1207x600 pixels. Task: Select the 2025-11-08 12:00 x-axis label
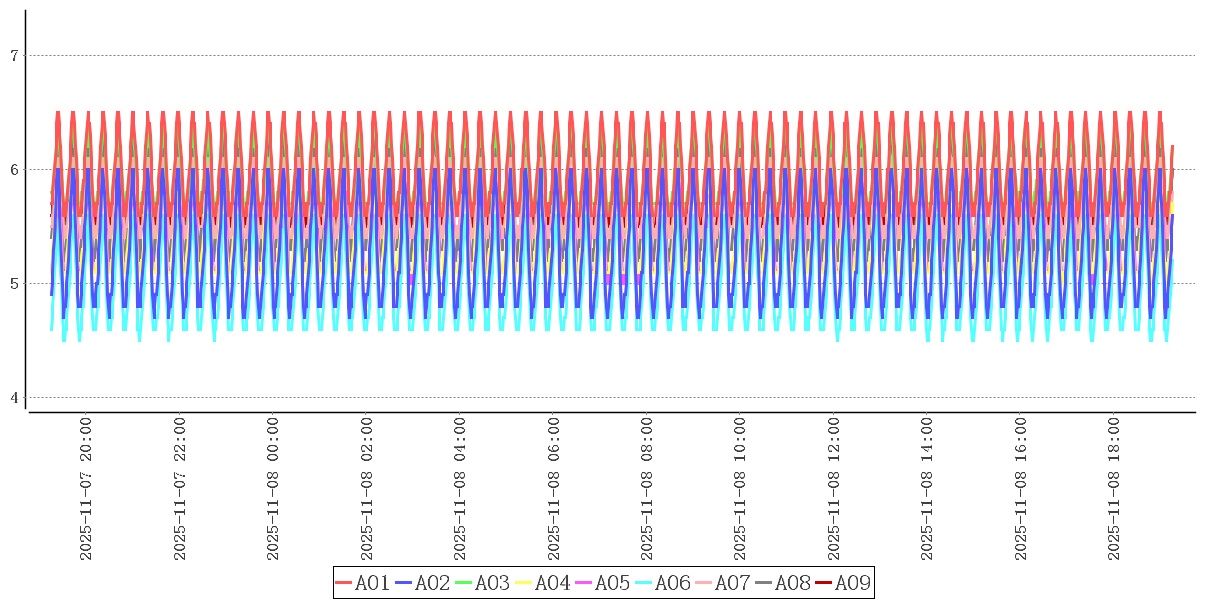(834, 490)
